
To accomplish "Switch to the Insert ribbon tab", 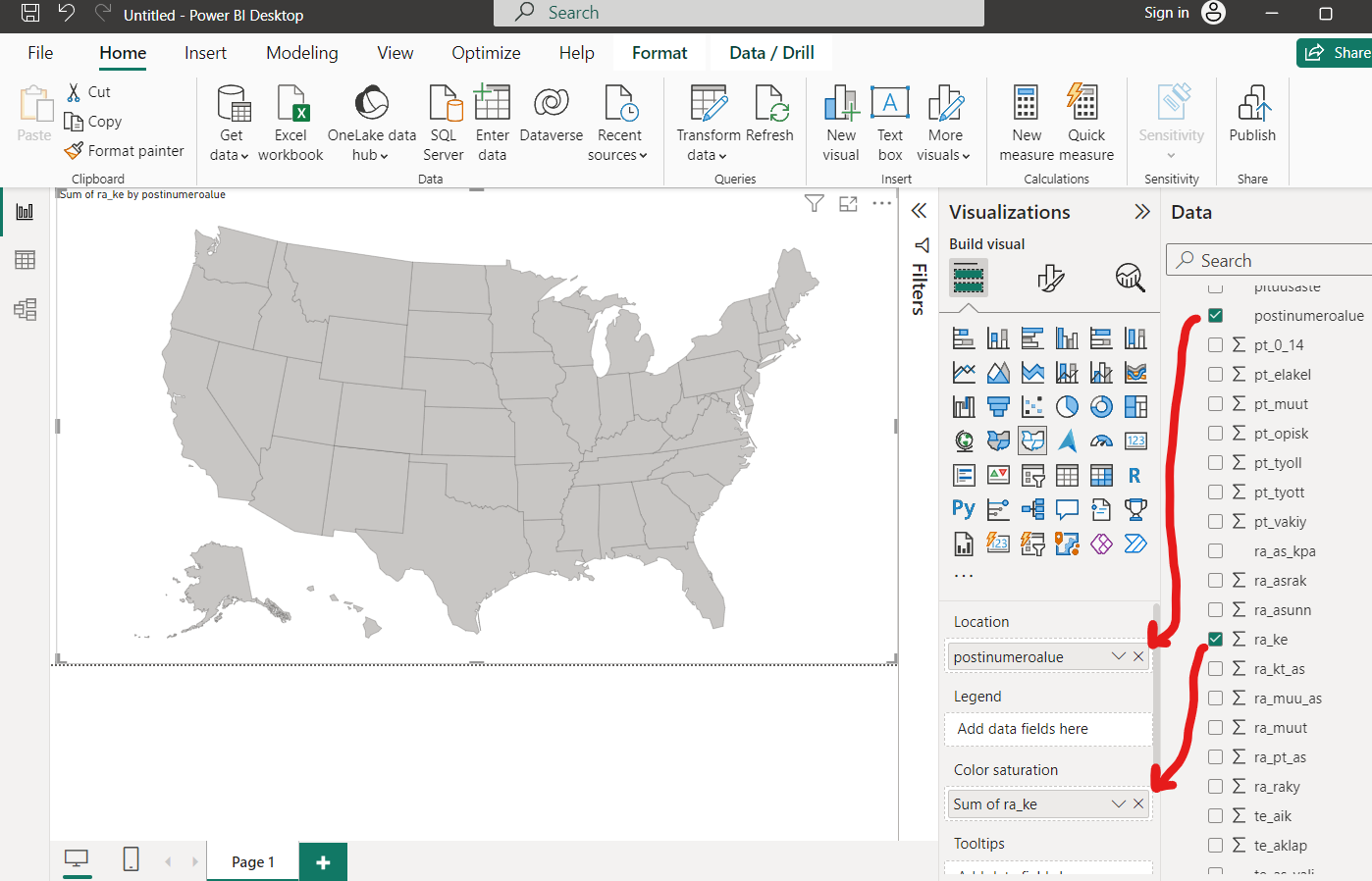I will (x=205, y=53).
